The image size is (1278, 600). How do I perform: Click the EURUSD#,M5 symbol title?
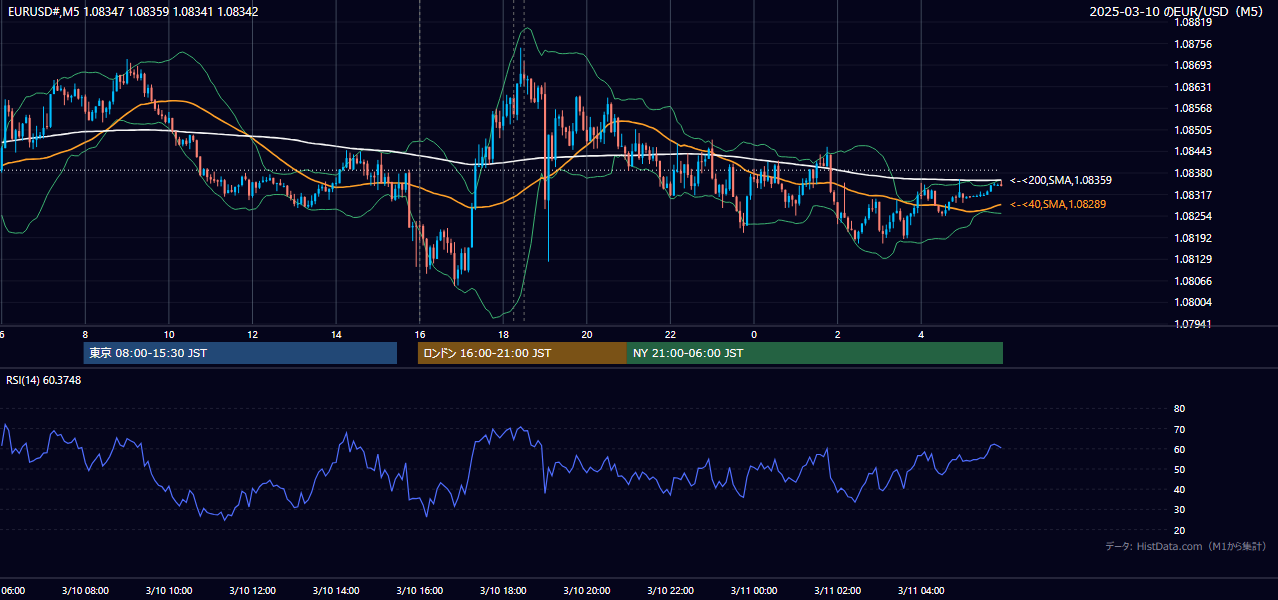[42, 11]
